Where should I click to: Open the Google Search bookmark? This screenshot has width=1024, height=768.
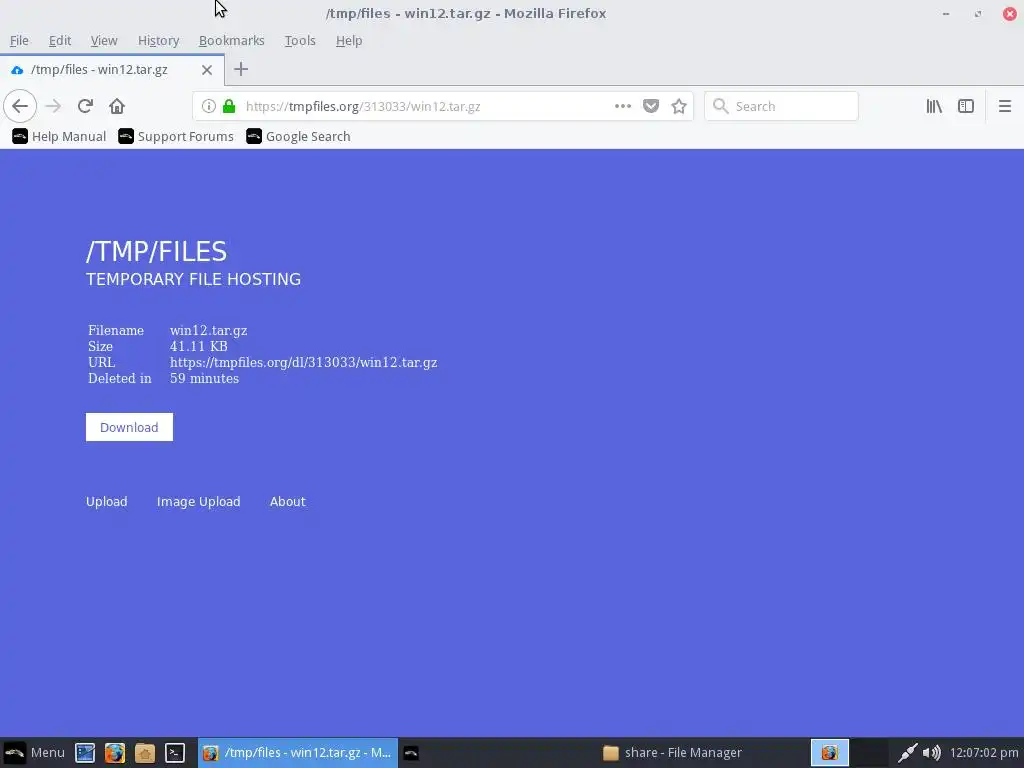[x=298, y=136]
